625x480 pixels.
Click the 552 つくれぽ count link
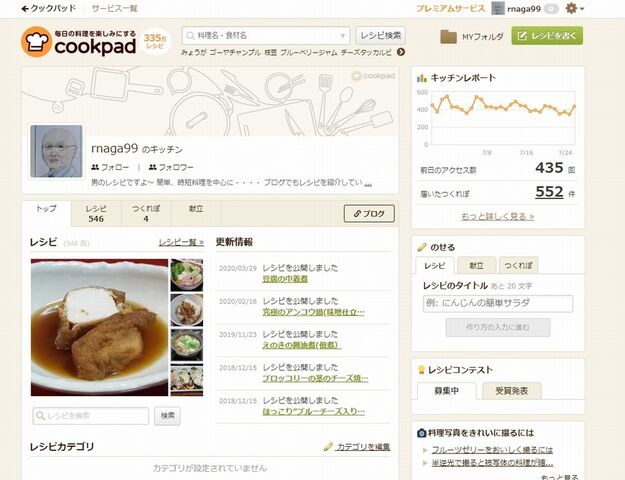[549, 192]
